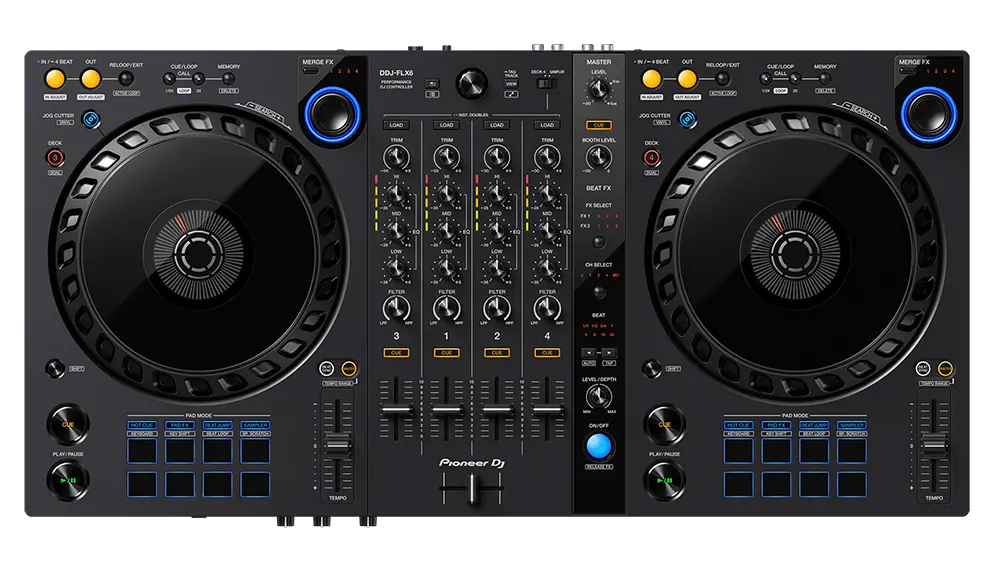Image resolution: width=1000 pixels, height=569 pixels.
Task: Click the channel 4 FILTER knob
Action: pos(547,309)
